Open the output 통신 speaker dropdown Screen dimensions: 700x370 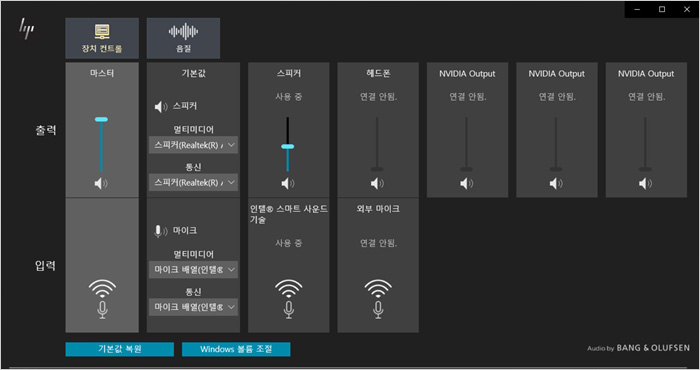(193, 183)
